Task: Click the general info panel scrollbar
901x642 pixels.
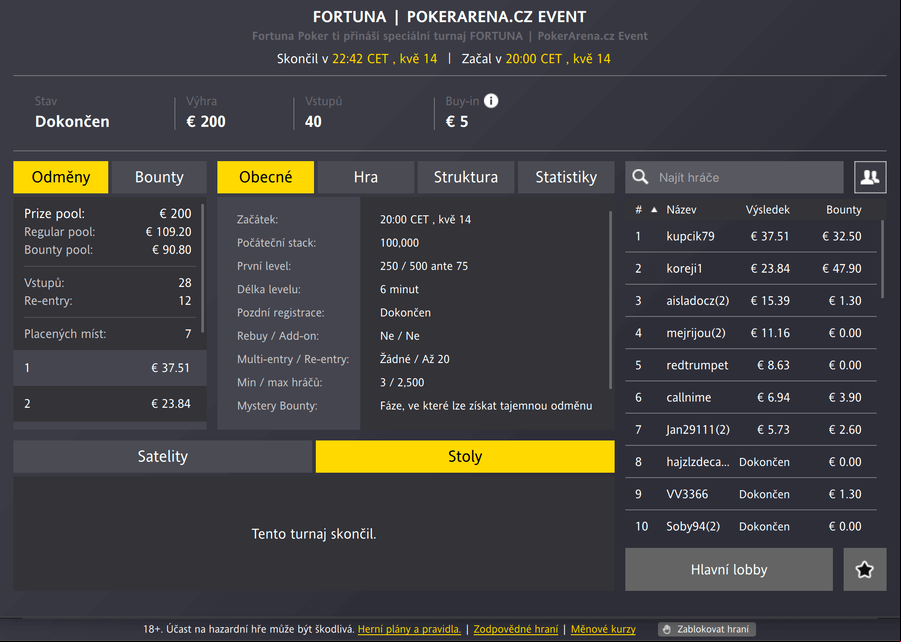Action: pyautogui.click(x=610, y=301)
